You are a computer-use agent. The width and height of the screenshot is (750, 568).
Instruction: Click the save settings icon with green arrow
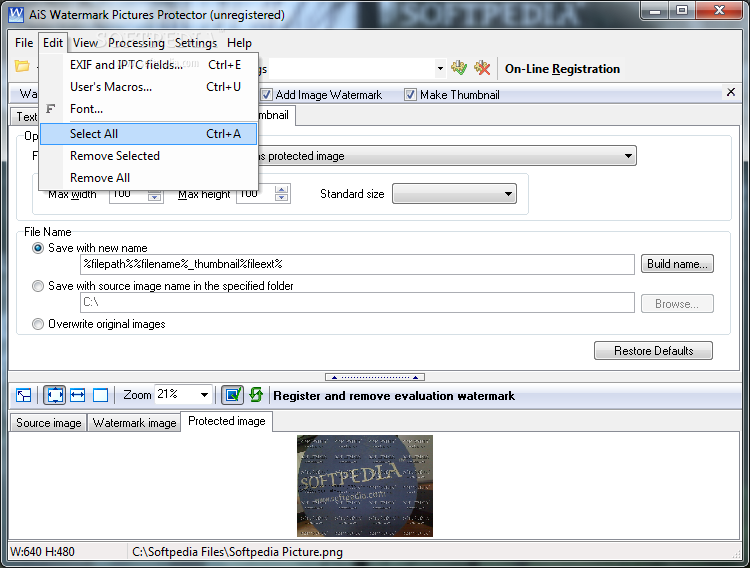tap(459, 68)
